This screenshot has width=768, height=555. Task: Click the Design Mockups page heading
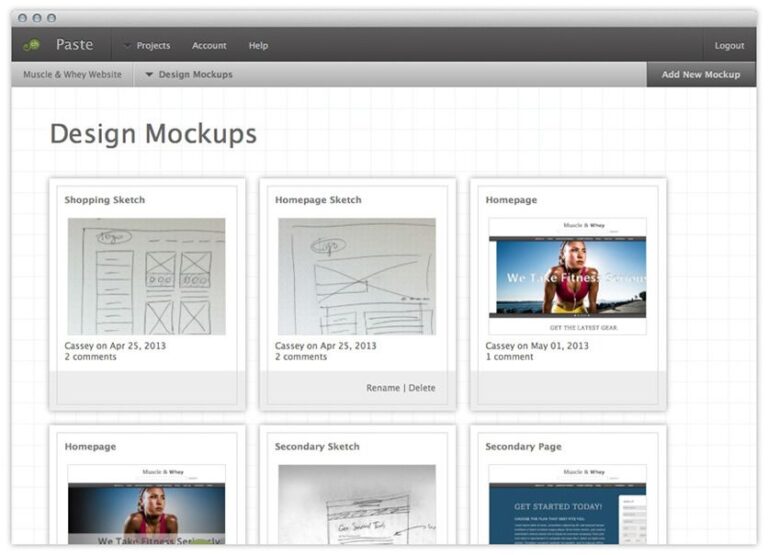coord(153,134)
